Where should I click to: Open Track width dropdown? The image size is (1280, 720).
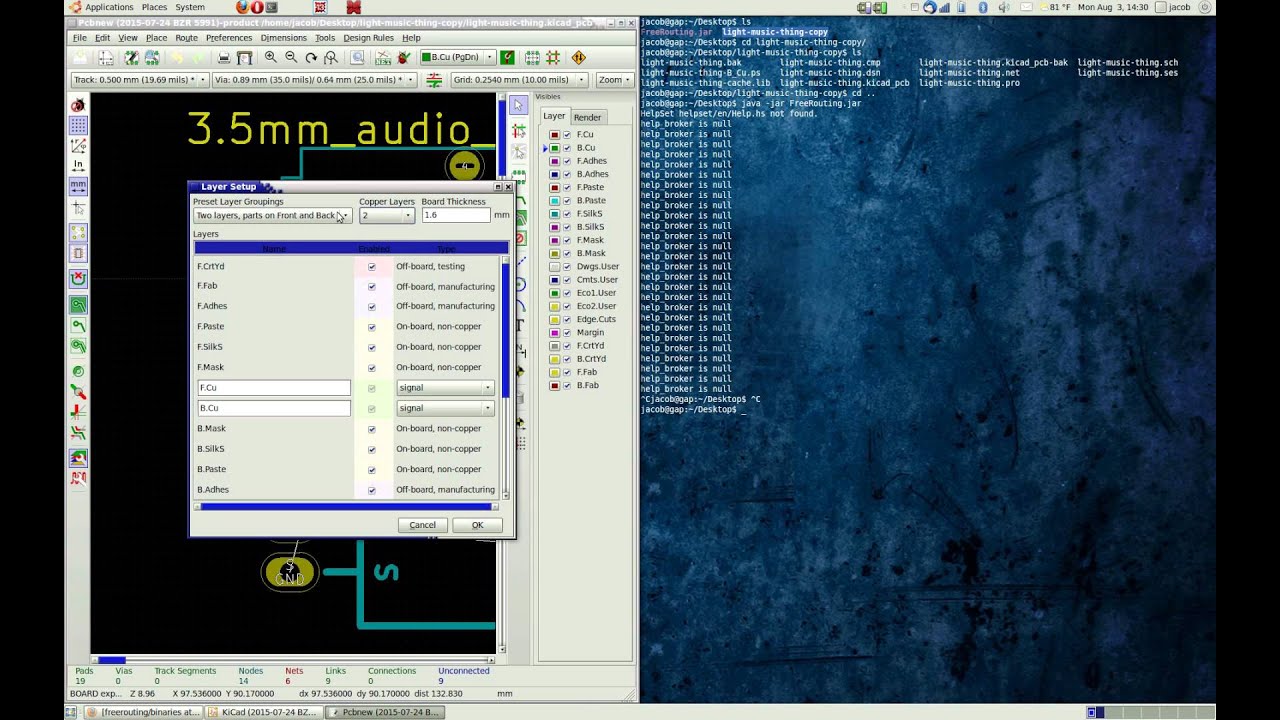[x=140, y=80]
